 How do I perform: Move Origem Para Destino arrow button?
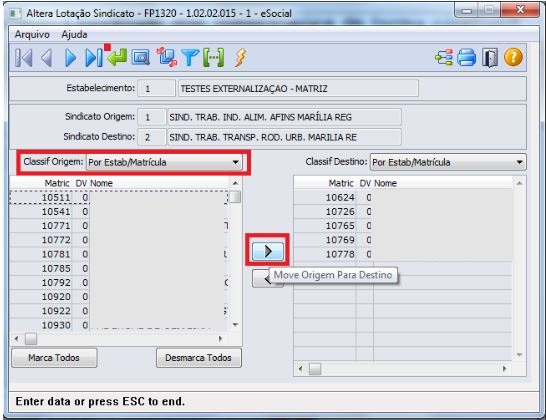(x=267, y=251)
